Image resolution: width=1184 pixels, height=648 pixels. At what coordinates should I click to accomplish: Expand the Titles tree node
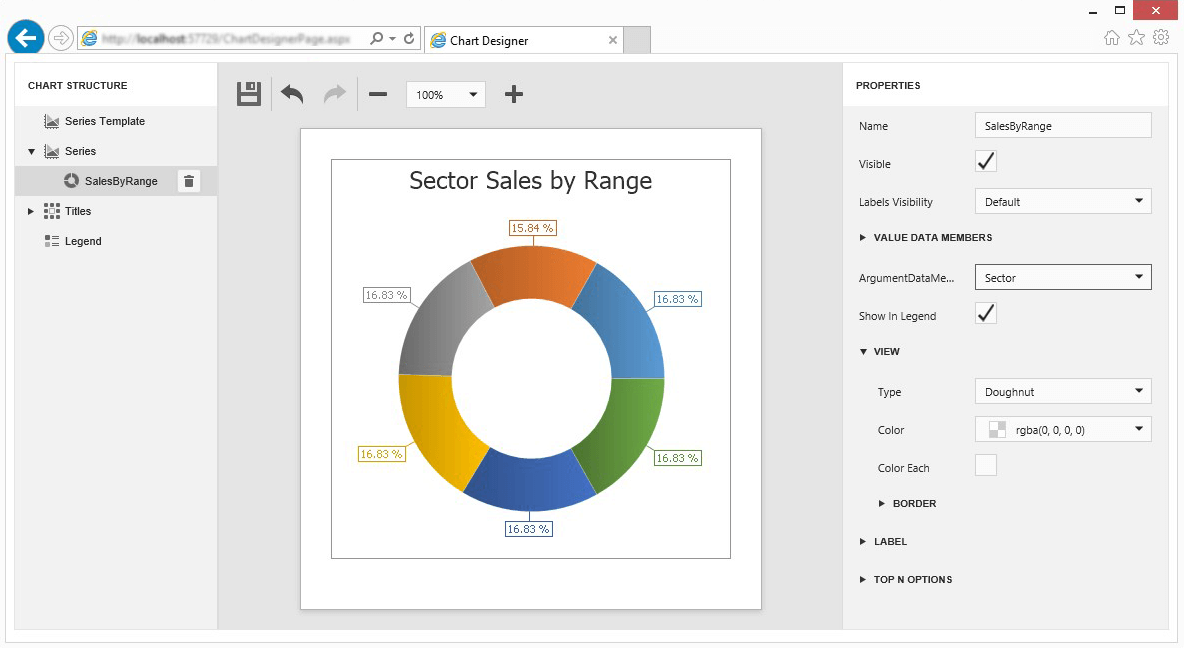coord(31,211)
